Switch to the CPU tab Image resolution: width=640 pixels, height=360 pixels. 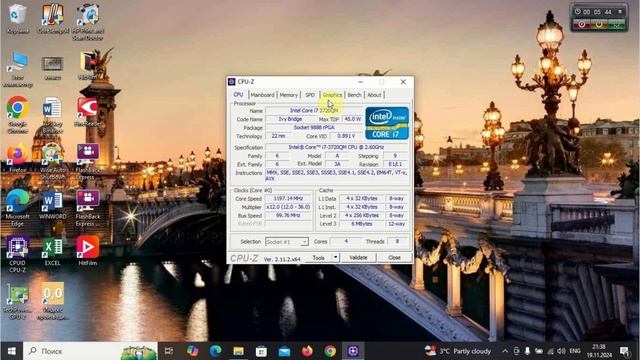coord(238,95)
